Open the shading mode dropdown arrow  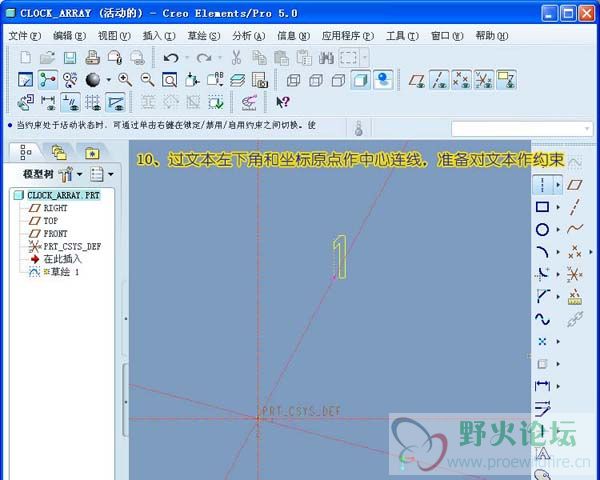[109, 80]
